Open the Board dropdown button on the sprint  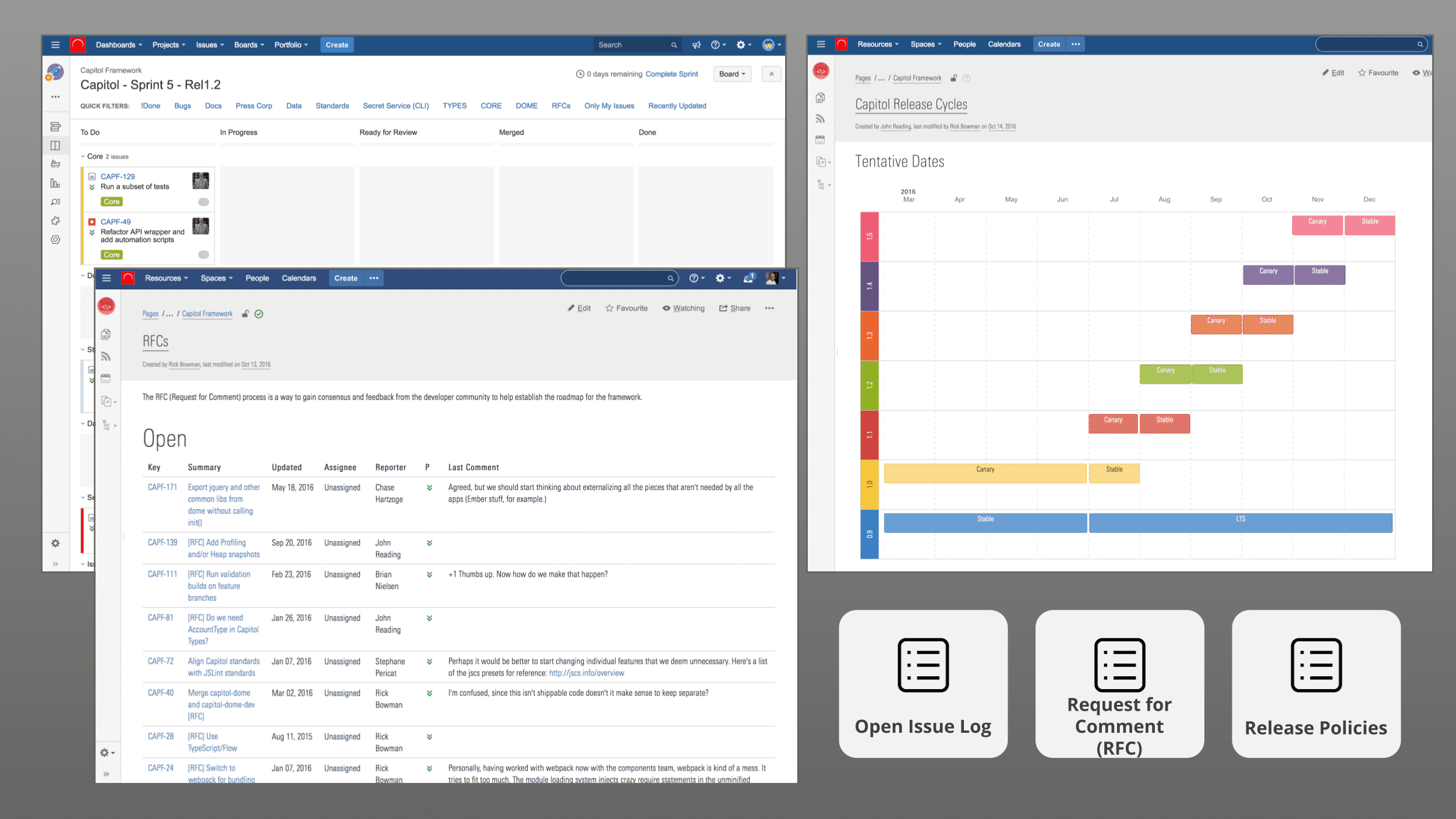(x=732, y=74)
